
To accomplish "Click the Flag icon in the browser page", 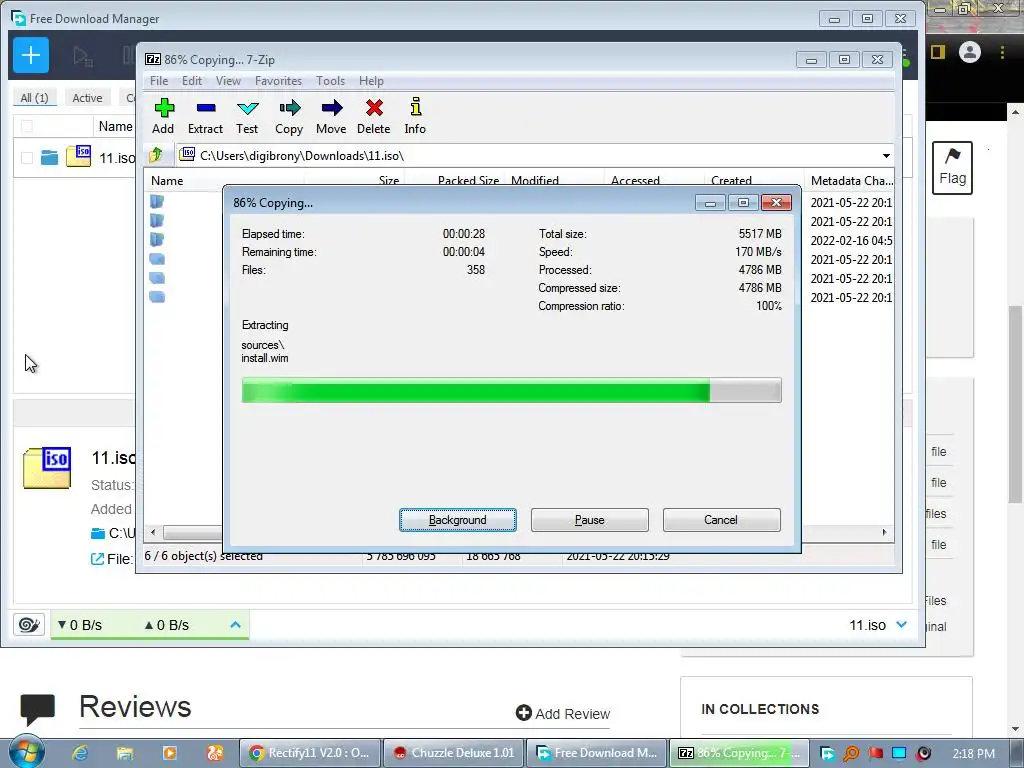I will 952,168.
